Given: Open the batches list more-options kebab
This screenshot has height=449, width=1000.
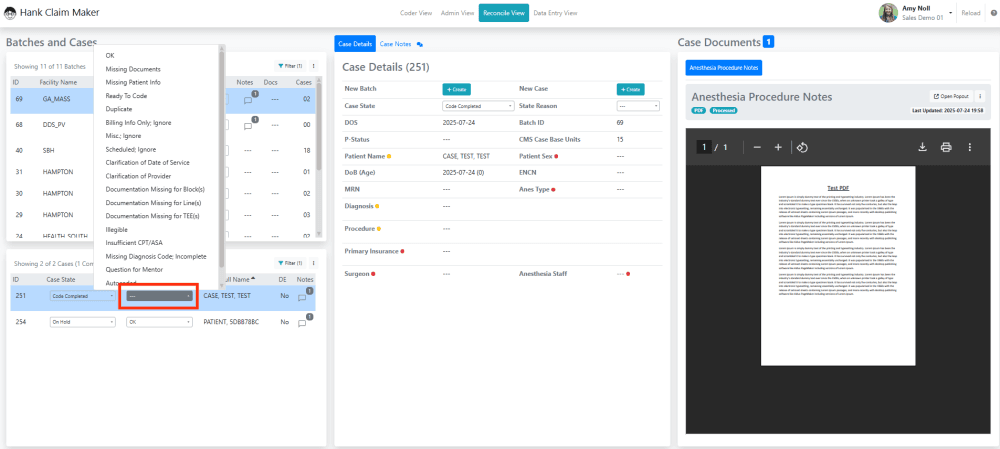Looking at the screenshot, I should click(313, 66).
